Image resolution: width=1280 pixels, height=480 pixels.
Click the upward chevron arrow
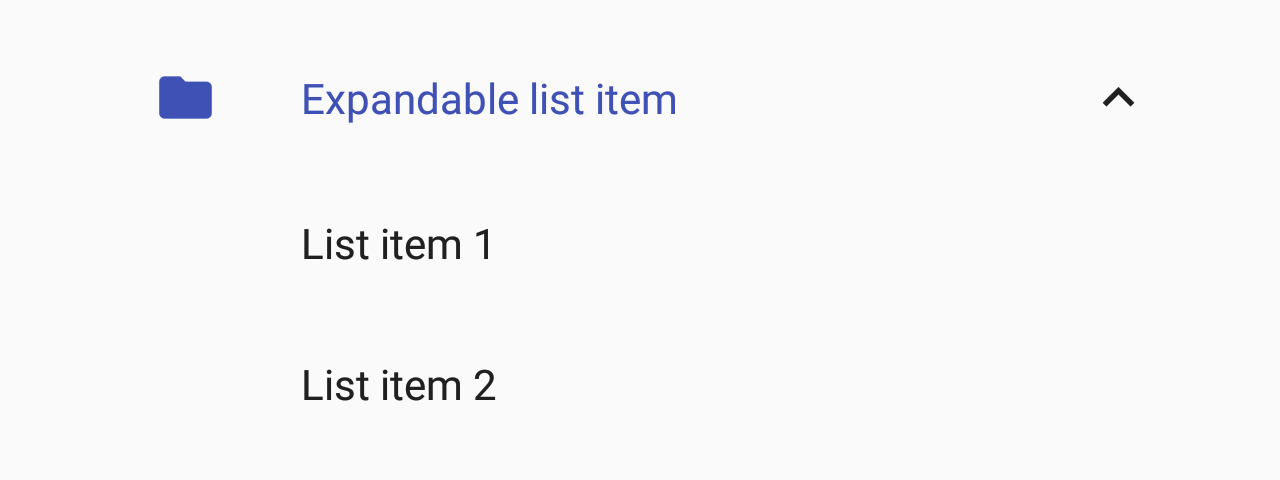tap(1118, 98)
